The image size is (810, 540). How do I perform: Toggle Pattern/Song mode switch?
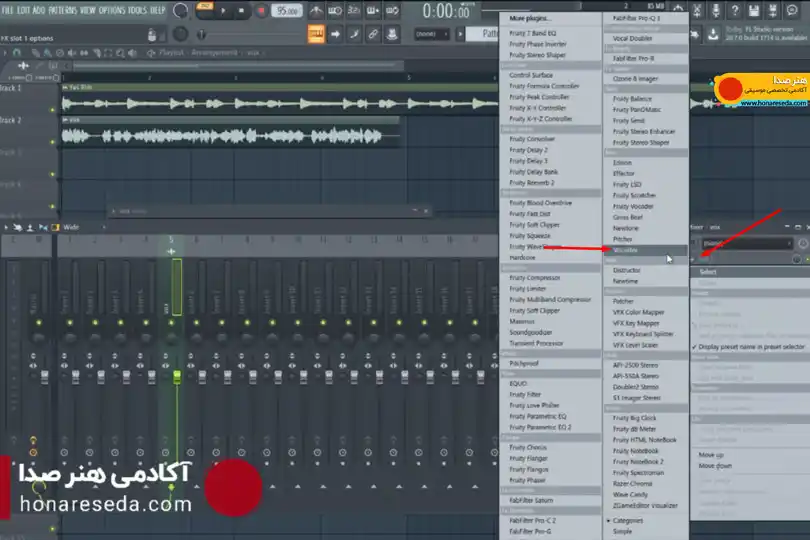click(205, 10)
